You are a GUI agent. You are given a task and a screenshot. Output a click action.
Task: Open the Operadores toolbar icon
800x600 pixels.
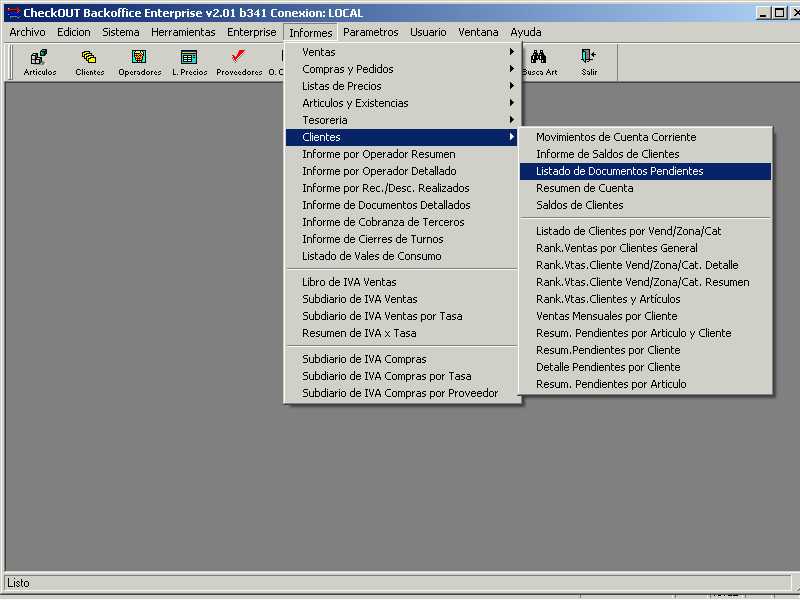tap(139, 62)
